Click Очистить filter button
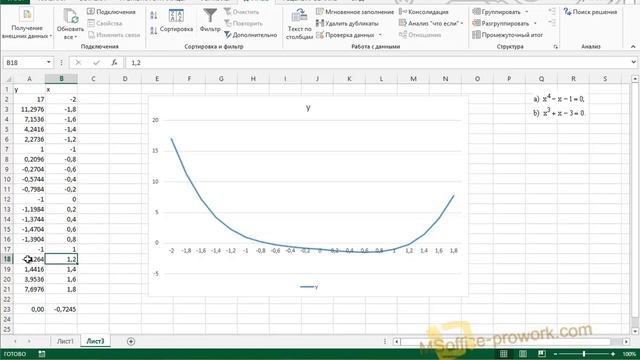 241,12
